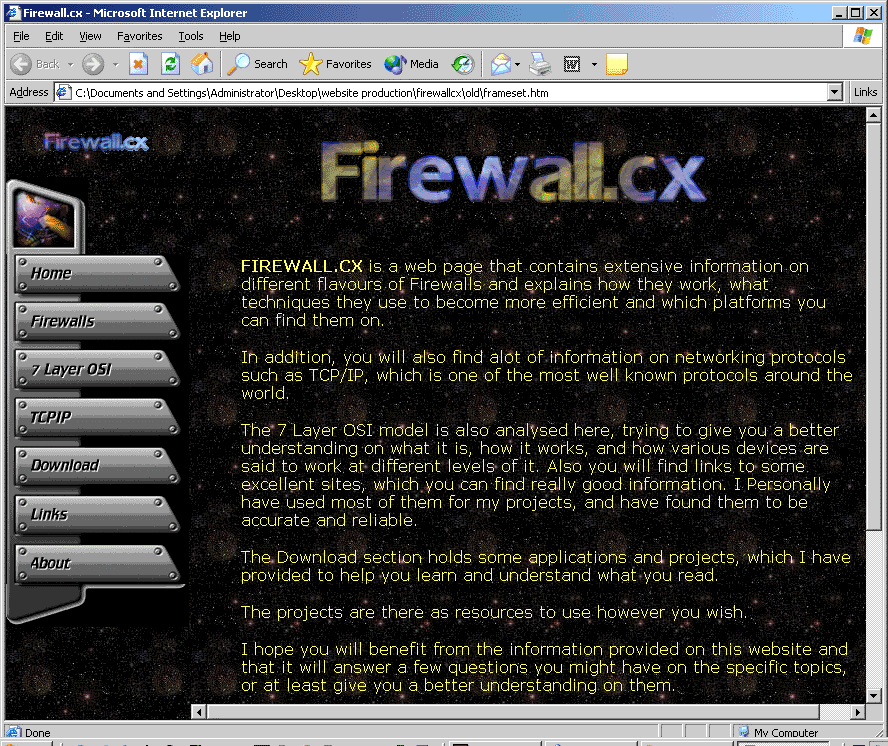Viewport: 888px width, 746px height.
Task: Open the Links navigation button in sidebar
Action: click(96, 515)
